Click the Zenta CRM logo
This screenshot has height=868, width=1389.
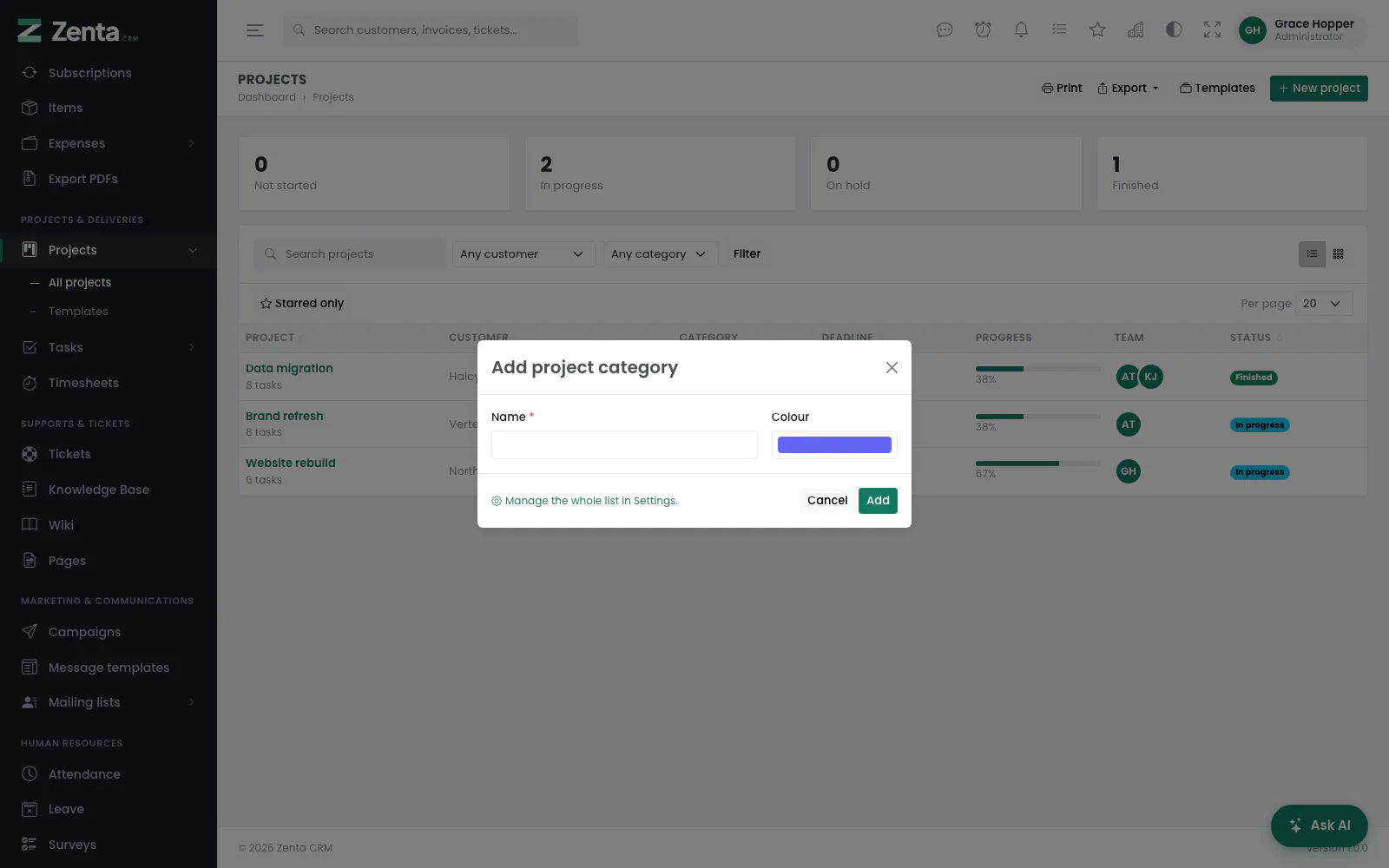coord(78,31)
